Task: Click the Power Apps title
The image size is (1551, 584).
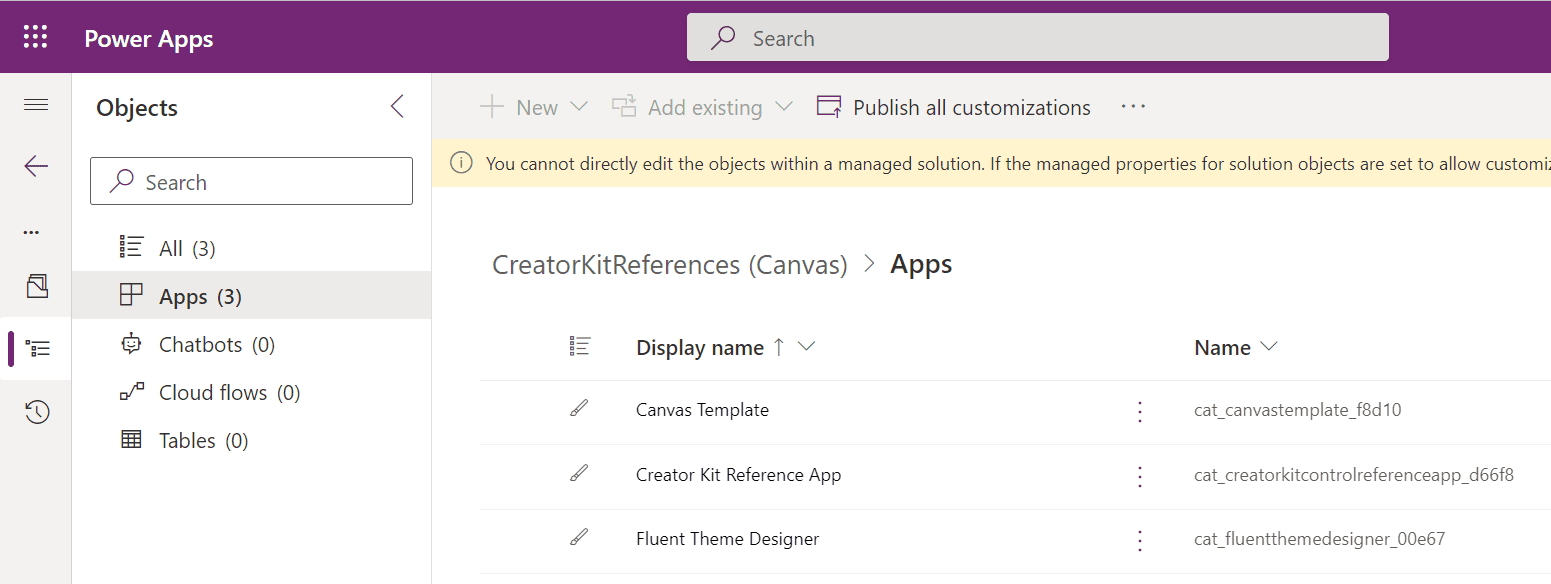Action: 148,38
